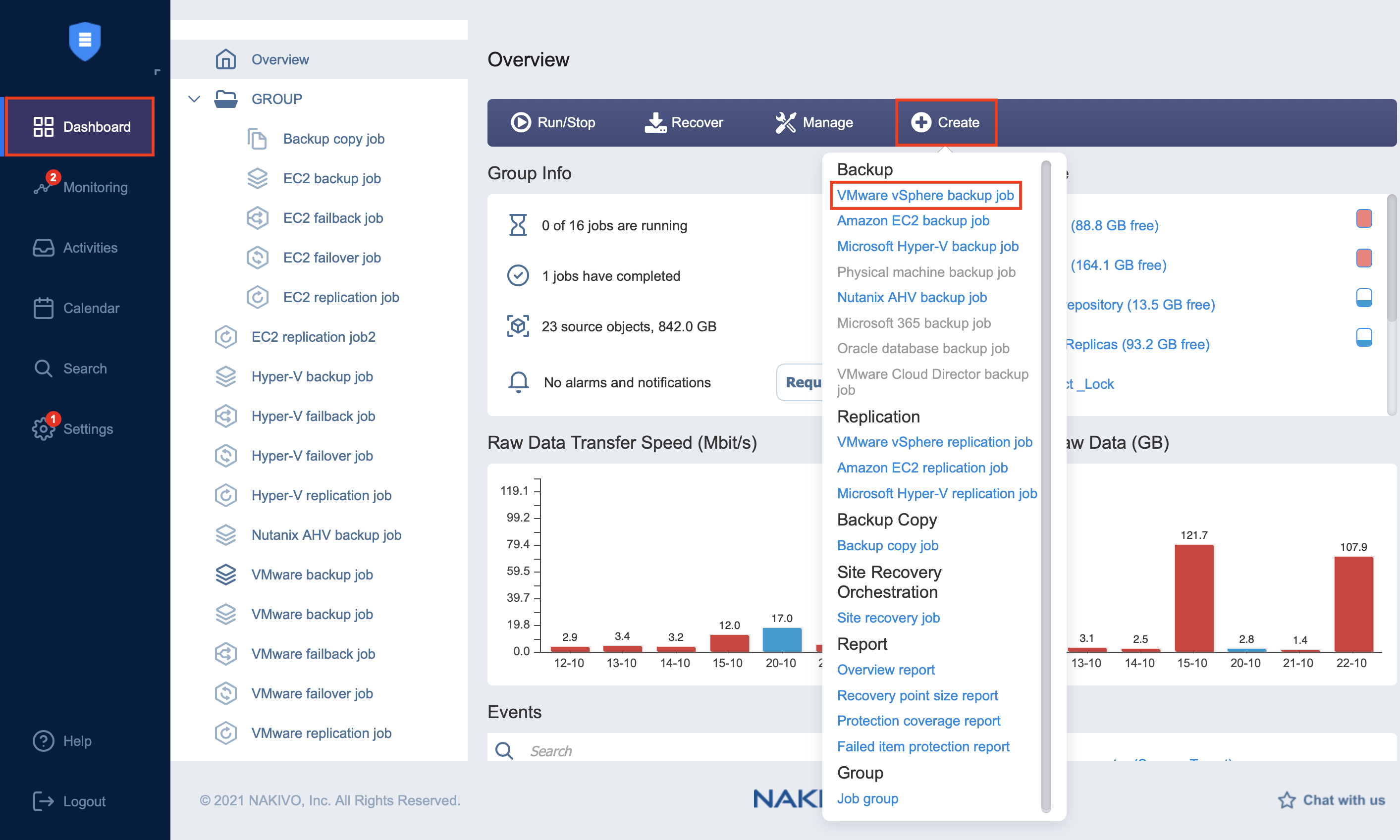The image size is (1400, 840).
Task: Click the EC2 backup job layers icon
Action: click(x=257, y=178)
